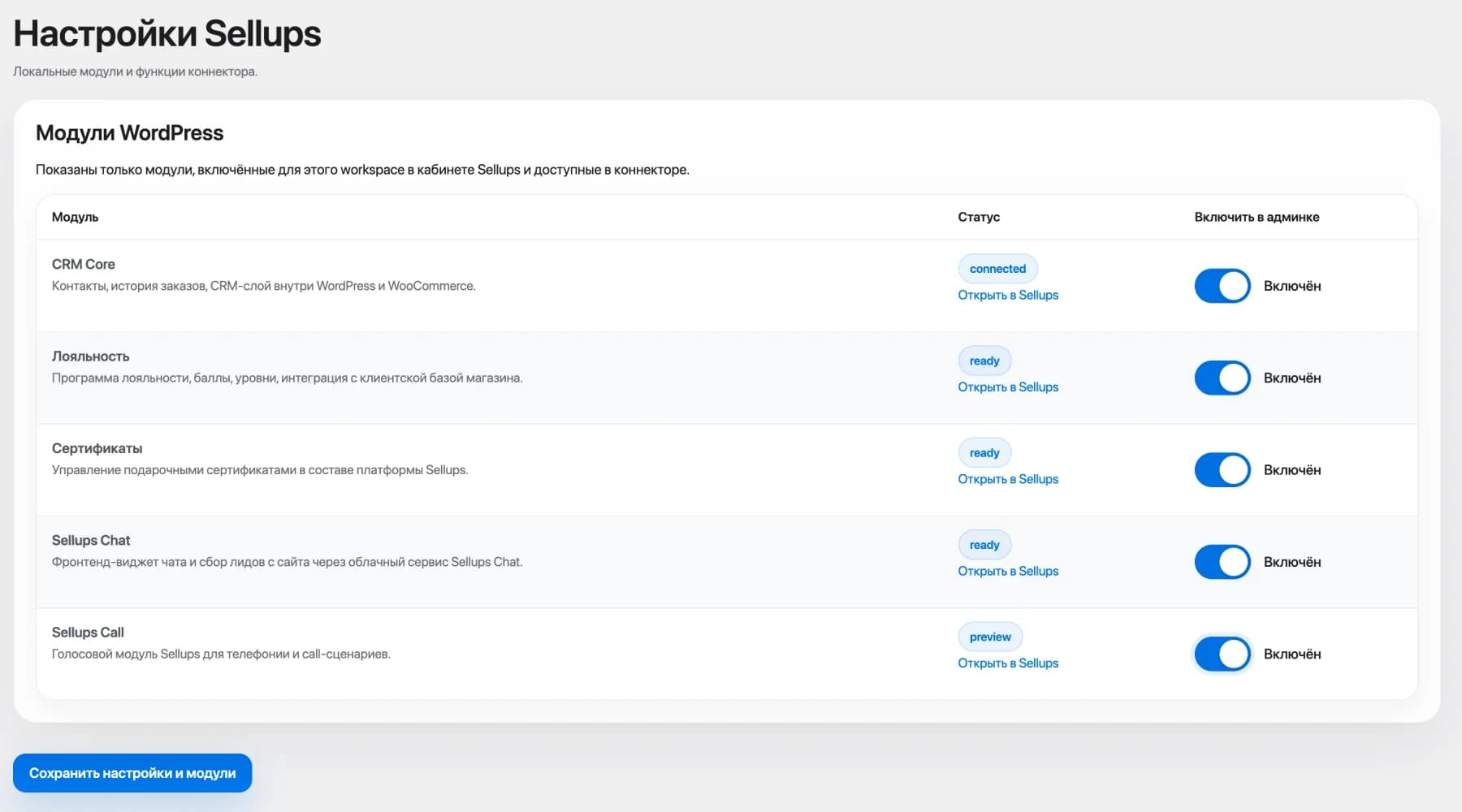Toggle the CRM Core module switch
The image size is (1462, 812).
click(1222, 286)
